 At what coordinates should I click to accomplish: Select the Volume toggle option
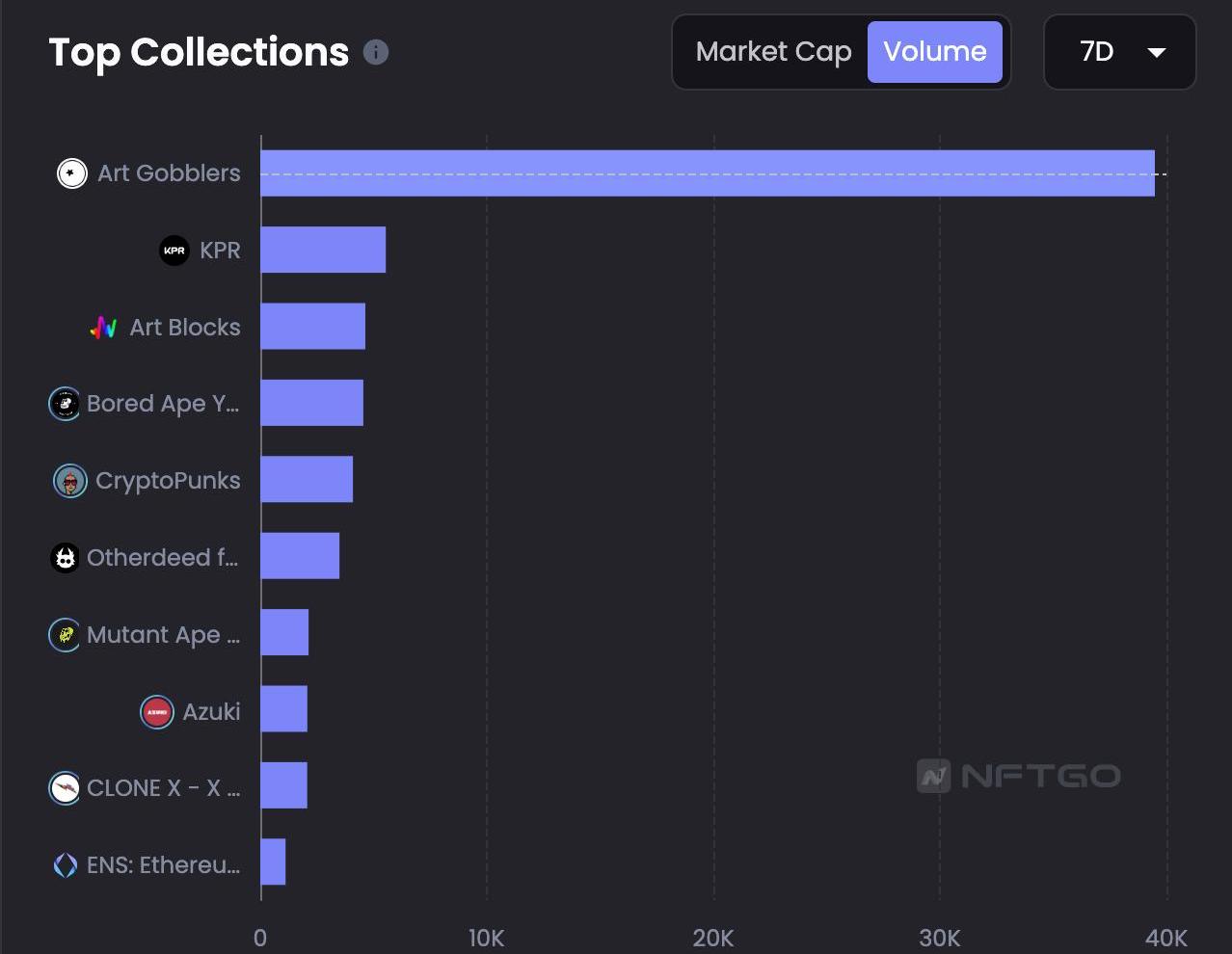pyautogui.click(x=934, y=52)
